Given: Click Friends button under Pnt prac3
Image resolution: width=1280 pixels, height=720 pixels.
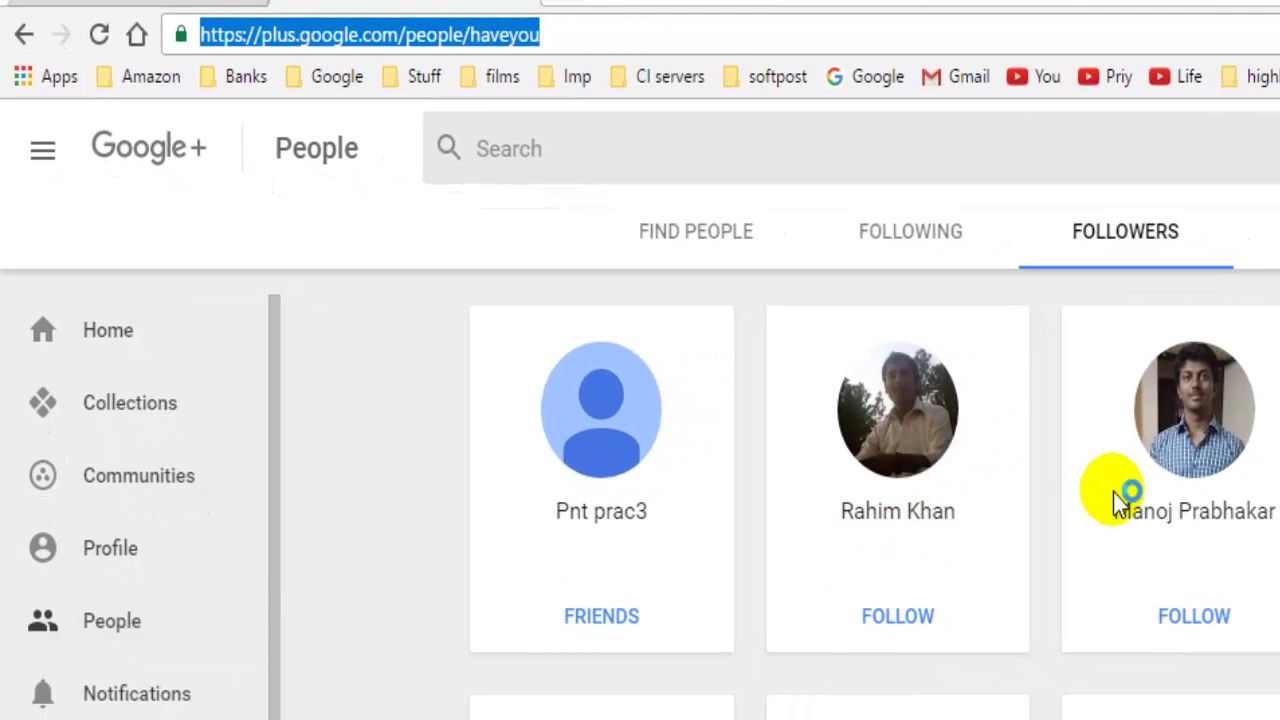Looking at the screenshot, I should click(601, 616).
